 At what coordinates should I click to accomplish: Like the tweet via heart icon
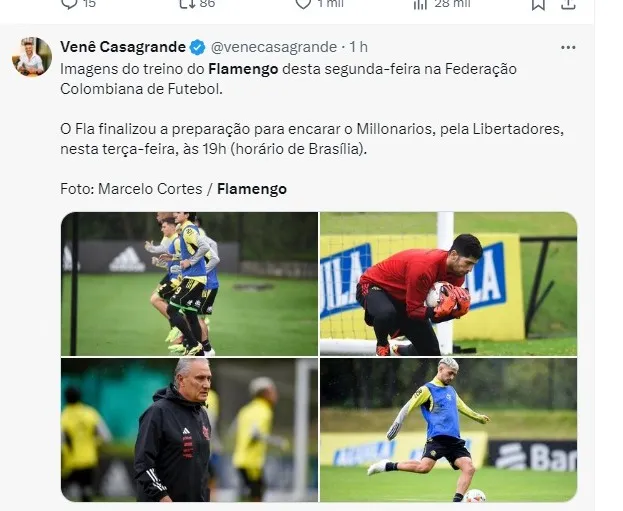303,4
